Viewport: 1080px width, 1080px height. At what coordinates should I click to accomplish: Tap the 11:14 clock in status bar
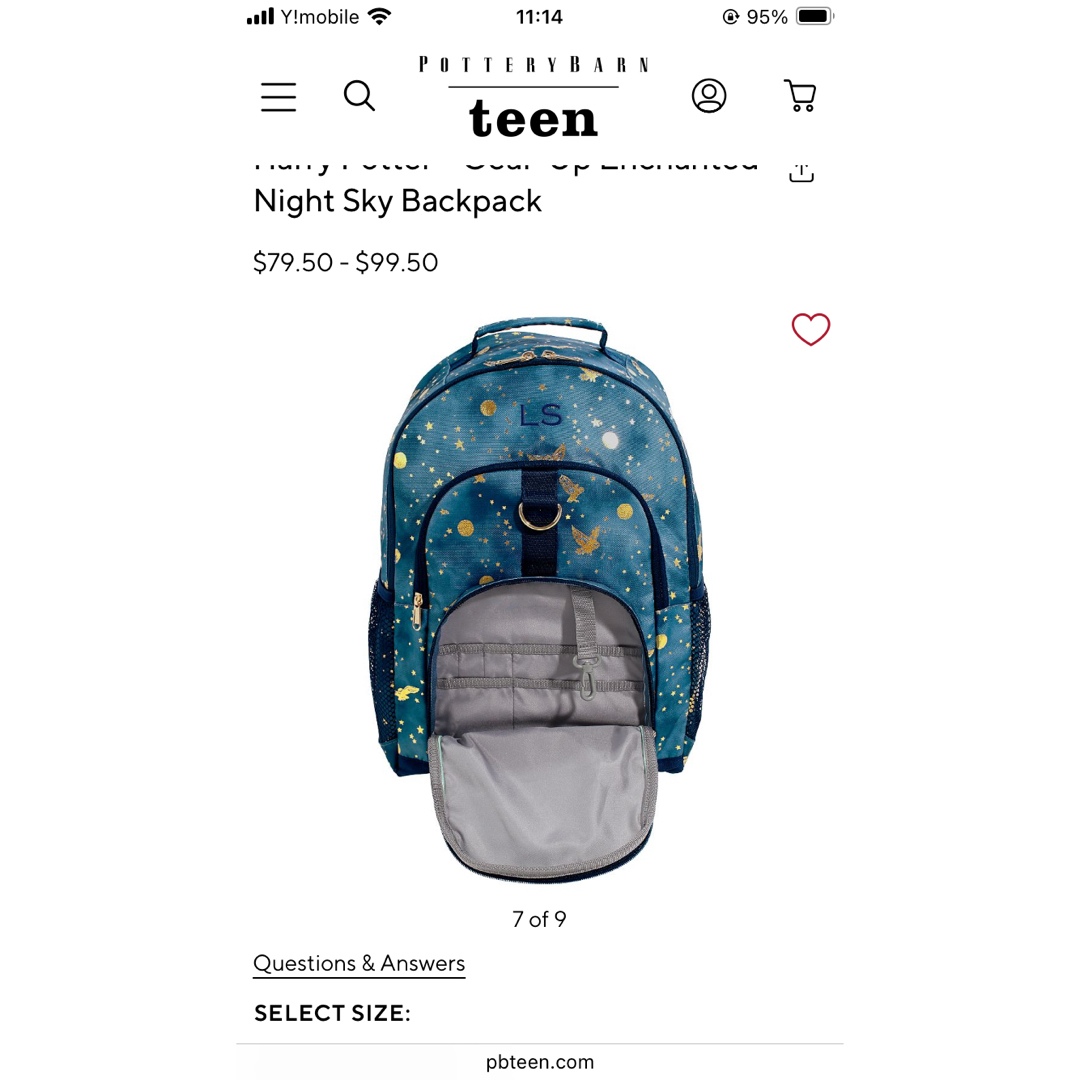pos(539,17)
